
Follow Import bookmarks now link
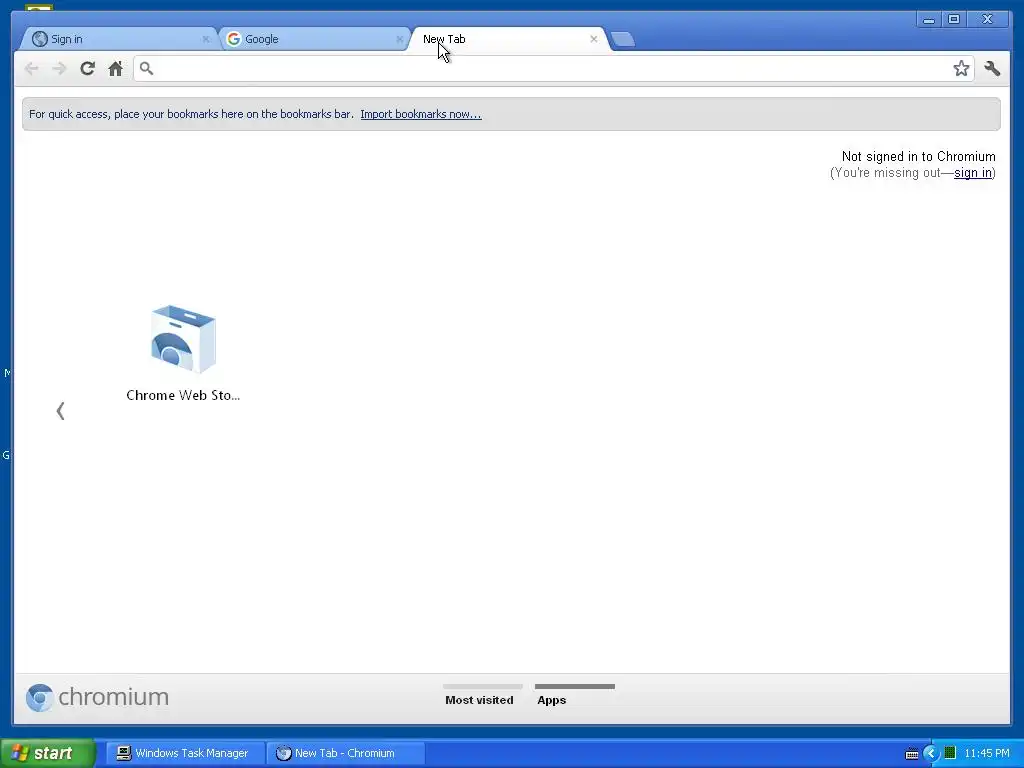point(421,114)
